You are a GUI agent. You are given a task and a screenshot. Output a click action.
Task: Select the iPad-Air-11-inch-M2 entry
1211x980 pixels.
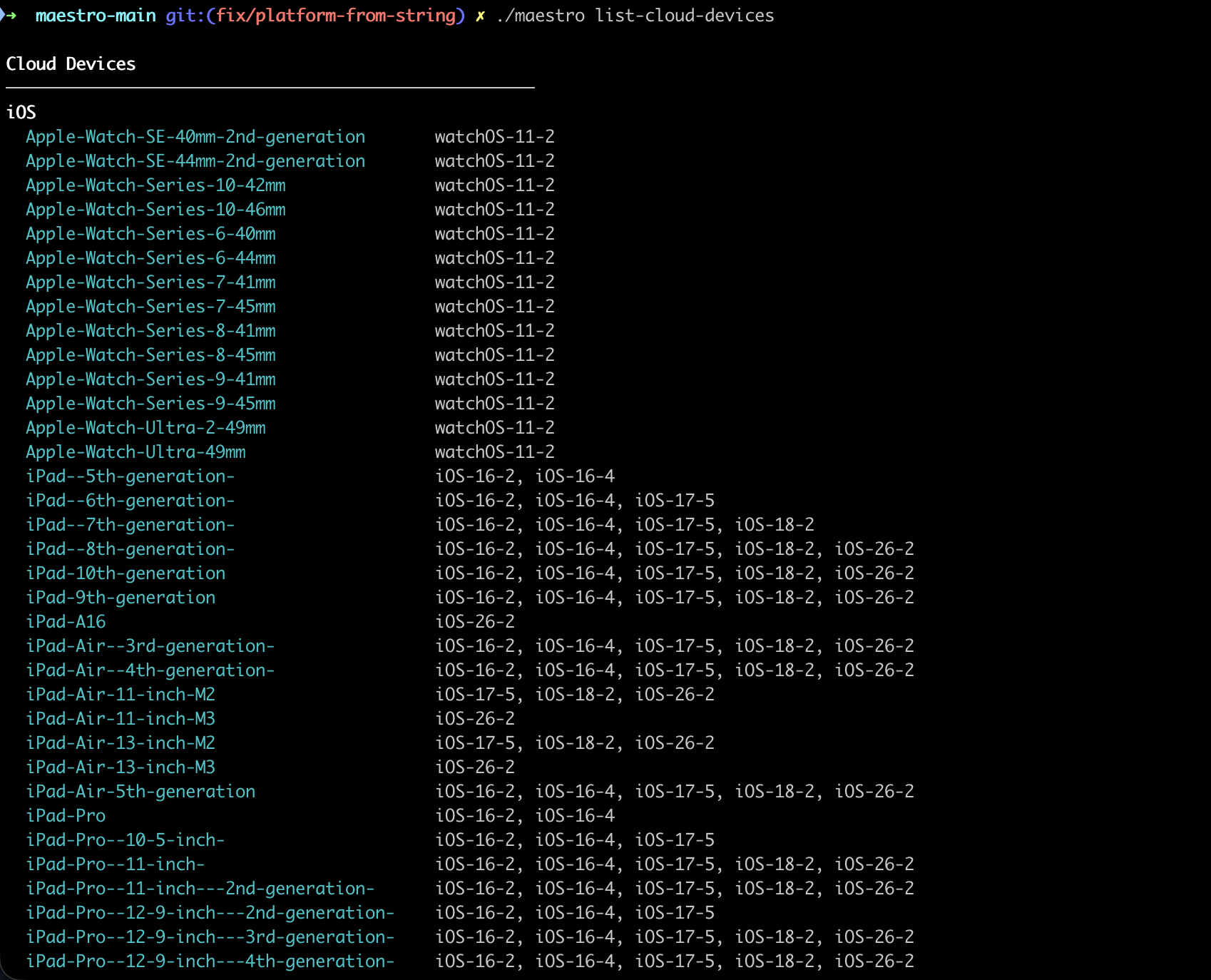[121, 695]
